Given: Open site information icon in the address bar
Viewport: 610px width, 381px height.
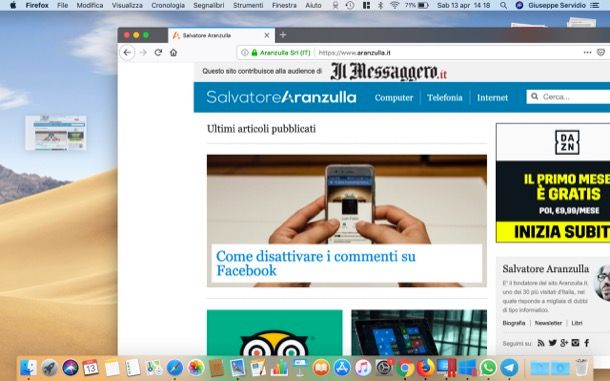Looking at the screenshot, I should 245,53.
